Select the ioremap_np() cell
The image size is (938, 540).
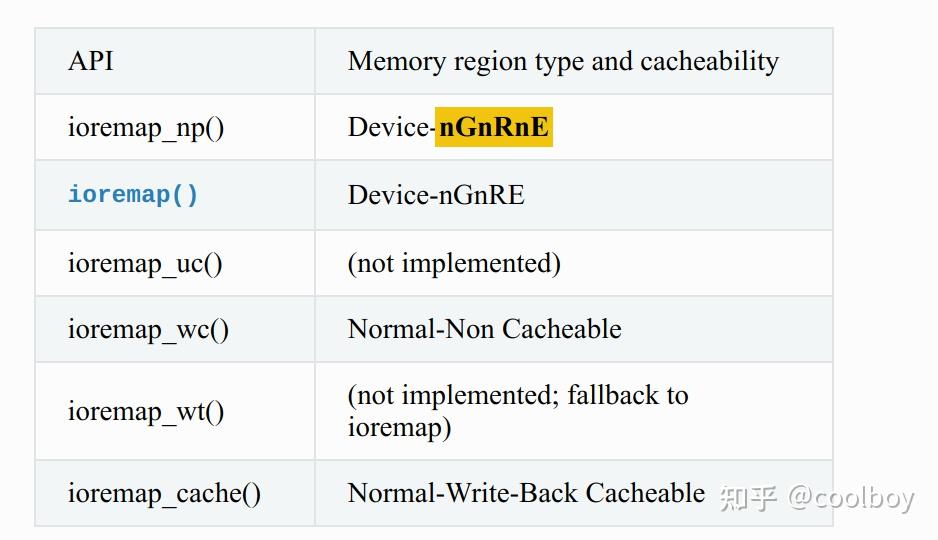point(146,127)
